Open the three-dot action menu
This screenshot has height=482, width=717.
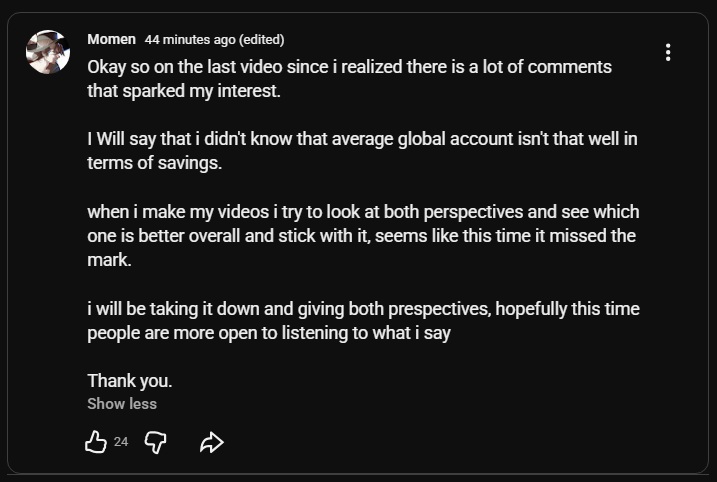[x=668, y=52]
